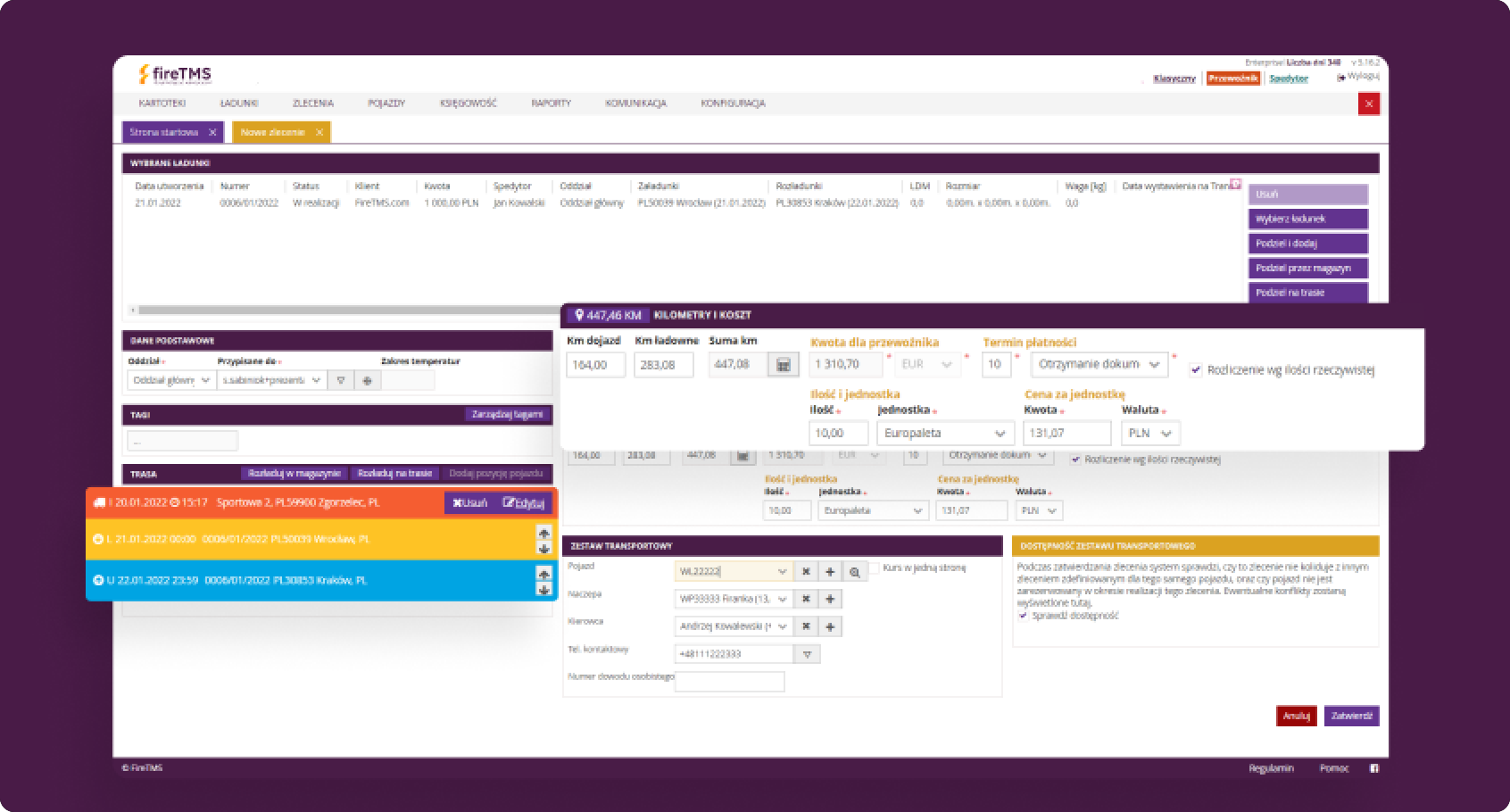Viewport: 1510px width, 812px height.
Task: Expand the Otrzymanie dokum payment term dropdown
Action: point(1099,364)
